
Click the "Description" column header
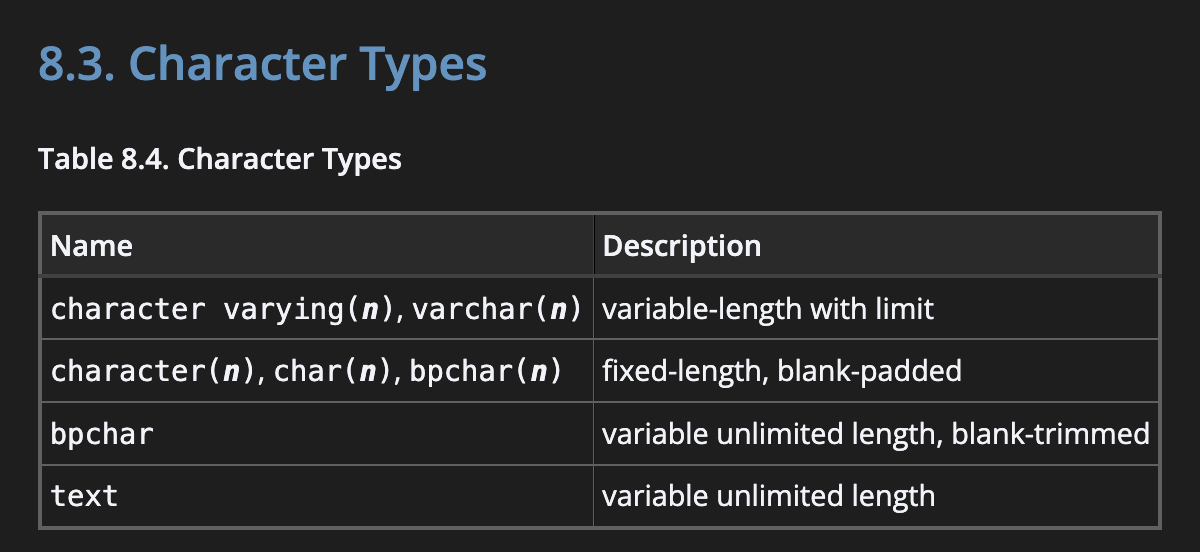click(x=682, y=246)
